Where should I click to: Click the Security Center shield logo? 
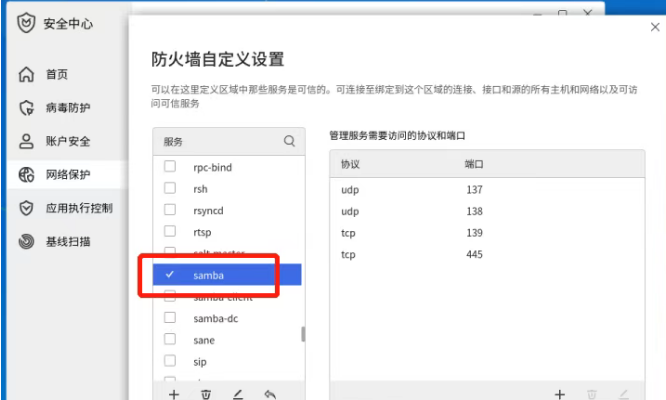pos(25,23)
